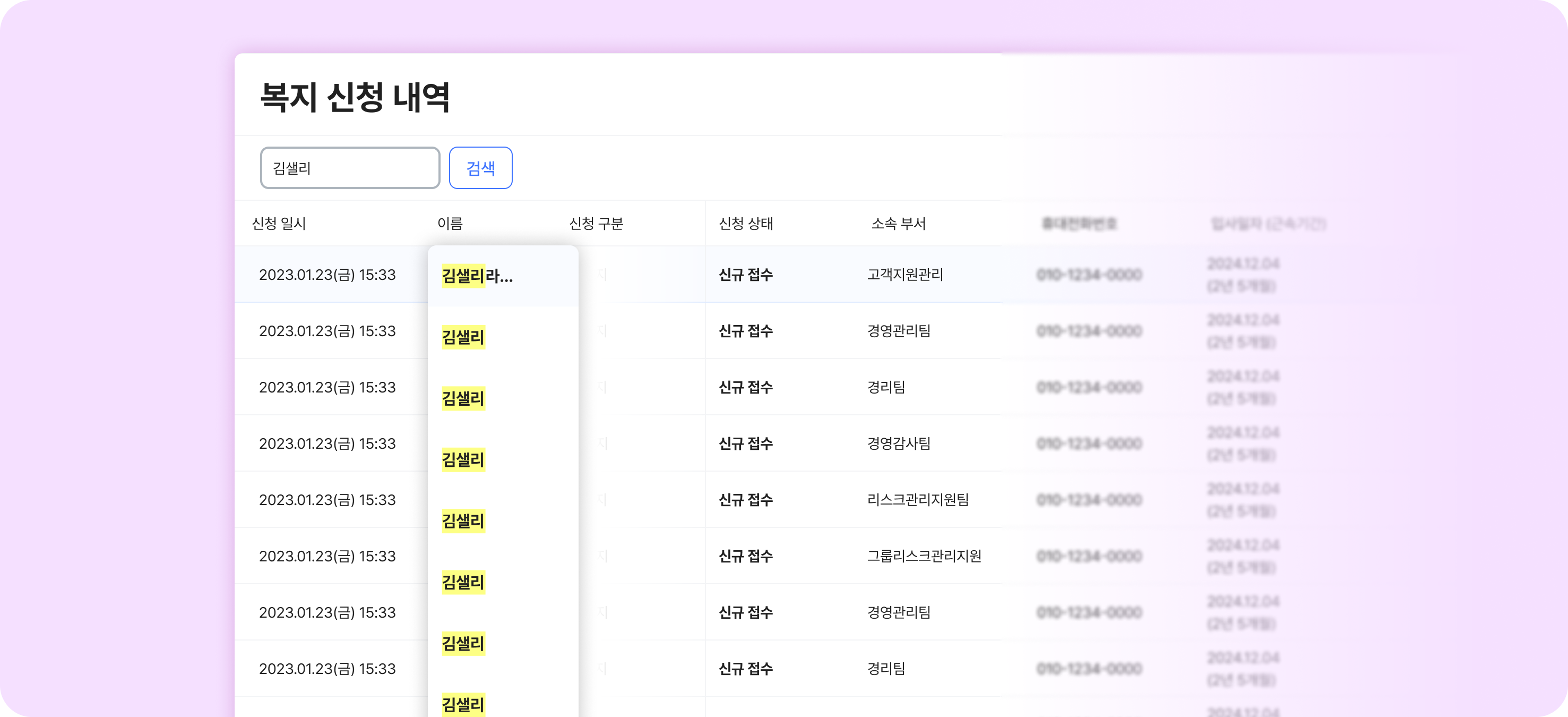Click the 신청 상태 column header
1568x717 pixels.
[x=746, y=224]
